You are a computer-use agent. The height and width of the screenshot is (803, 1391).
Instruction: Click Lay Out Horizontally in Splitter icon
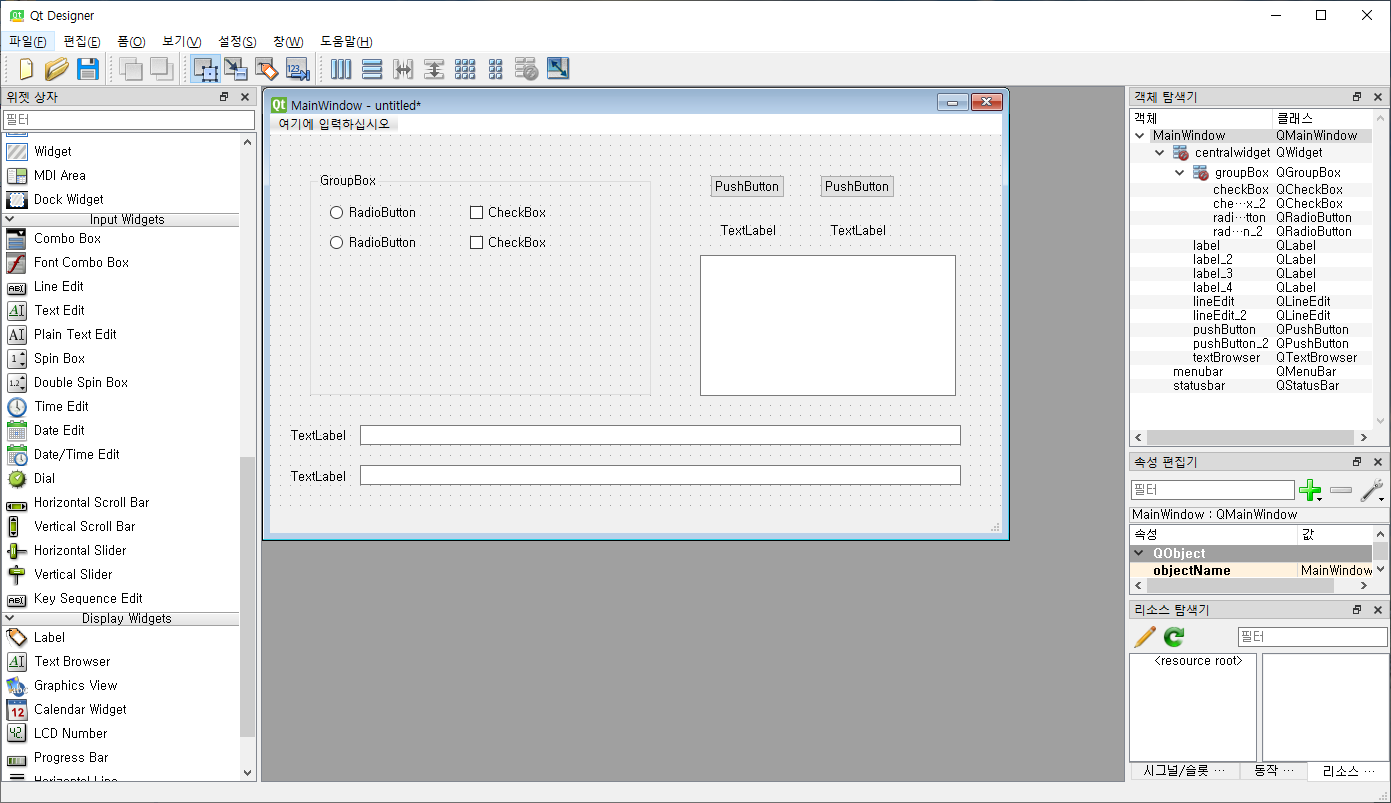tap(403, 69)
